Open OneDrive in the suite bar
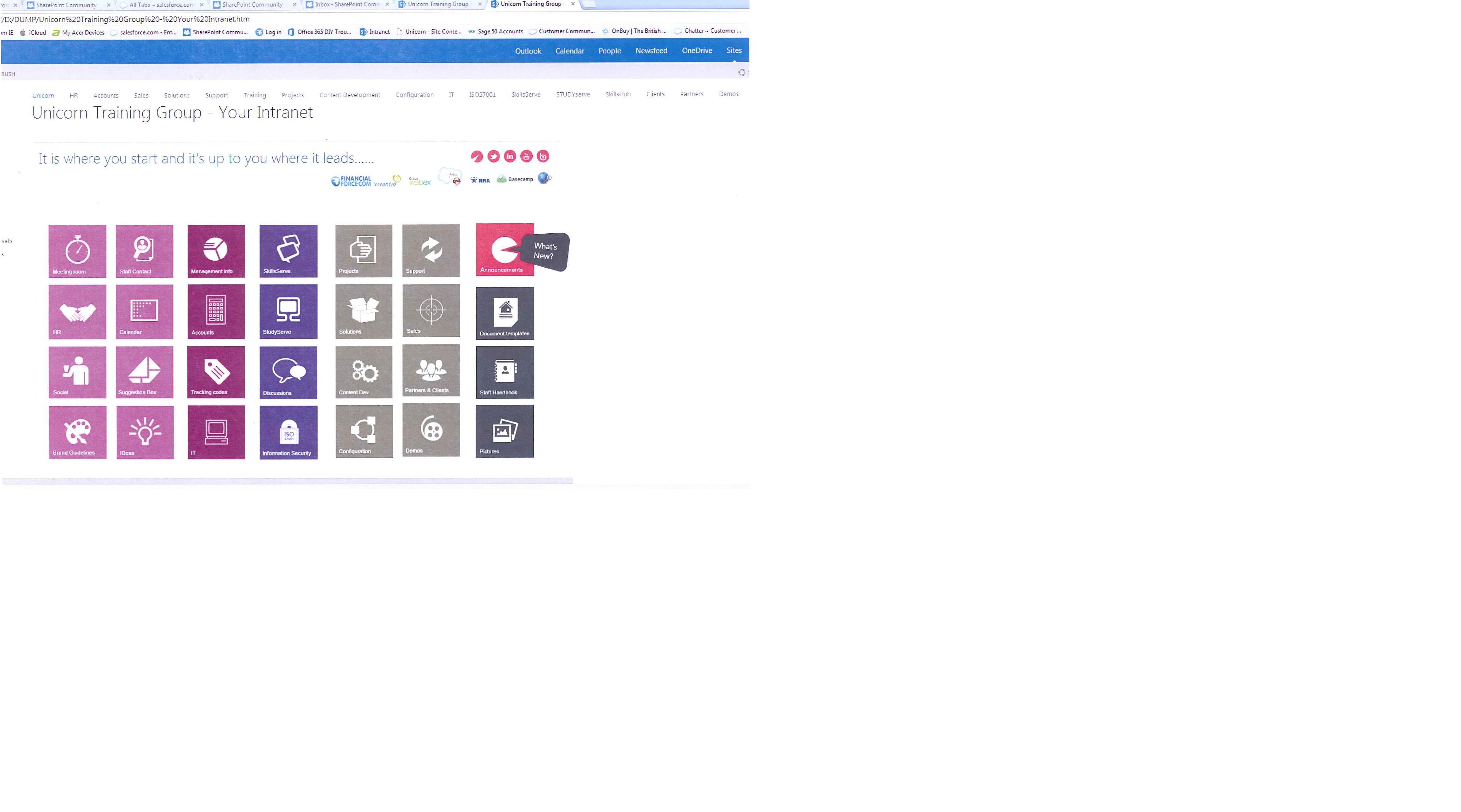The image size is (1461, 812). coord(697,50)
